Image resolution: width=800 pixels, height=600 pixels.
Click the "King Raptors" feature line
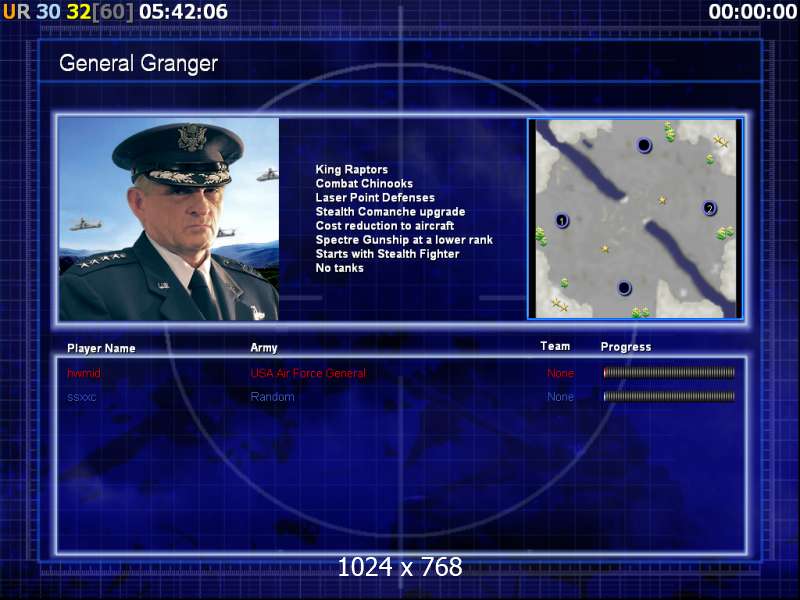click(352, 169)
